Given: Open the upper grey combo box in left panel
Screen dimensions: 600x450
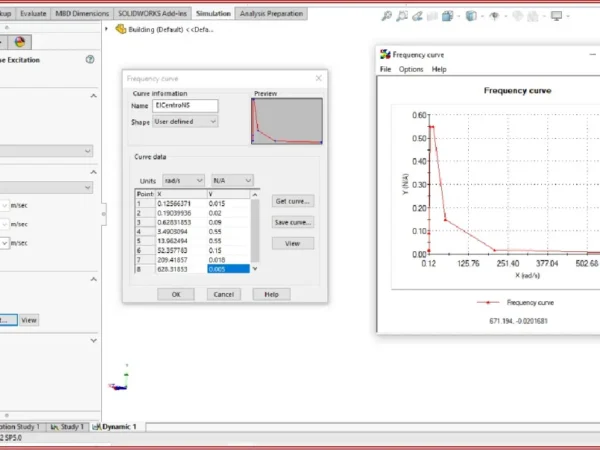Looking at the screenshot, I should point(46,151).
